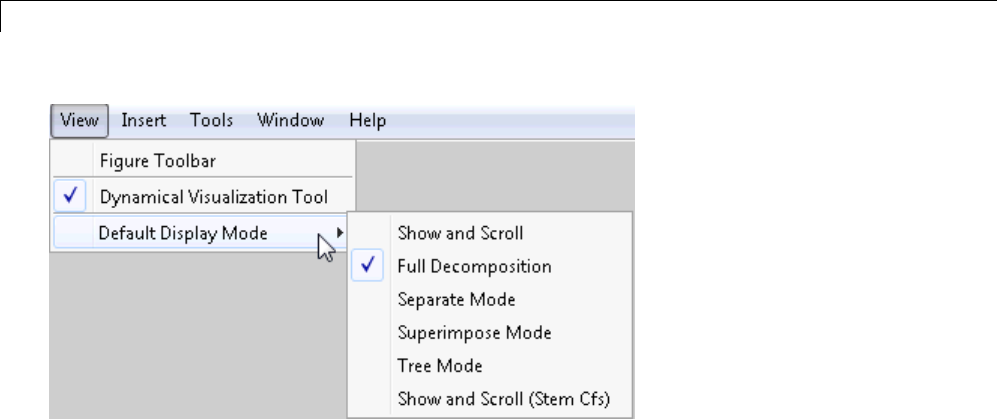Pick Superimpose Mode from the submenu
The height and width of the screenshot is (419, 997).
click(x=474, y=332)
